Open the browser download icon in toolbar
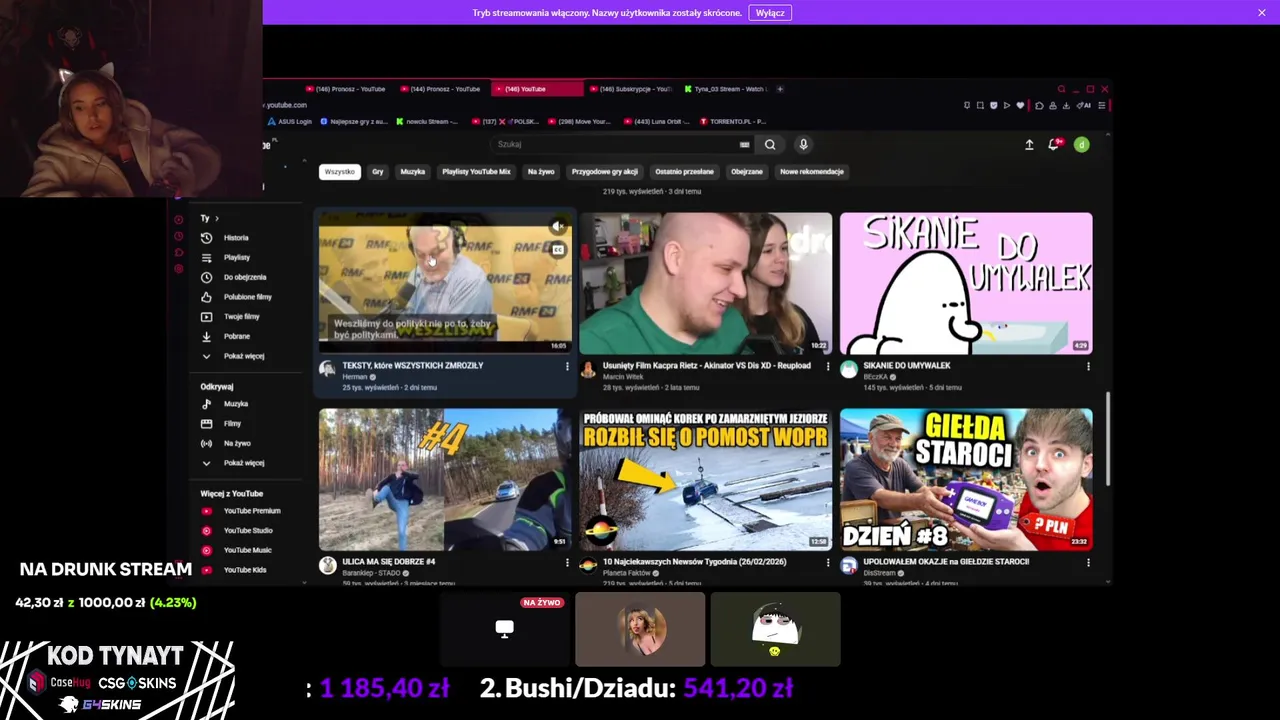The image size is (1280, 720). [1066, 105]
